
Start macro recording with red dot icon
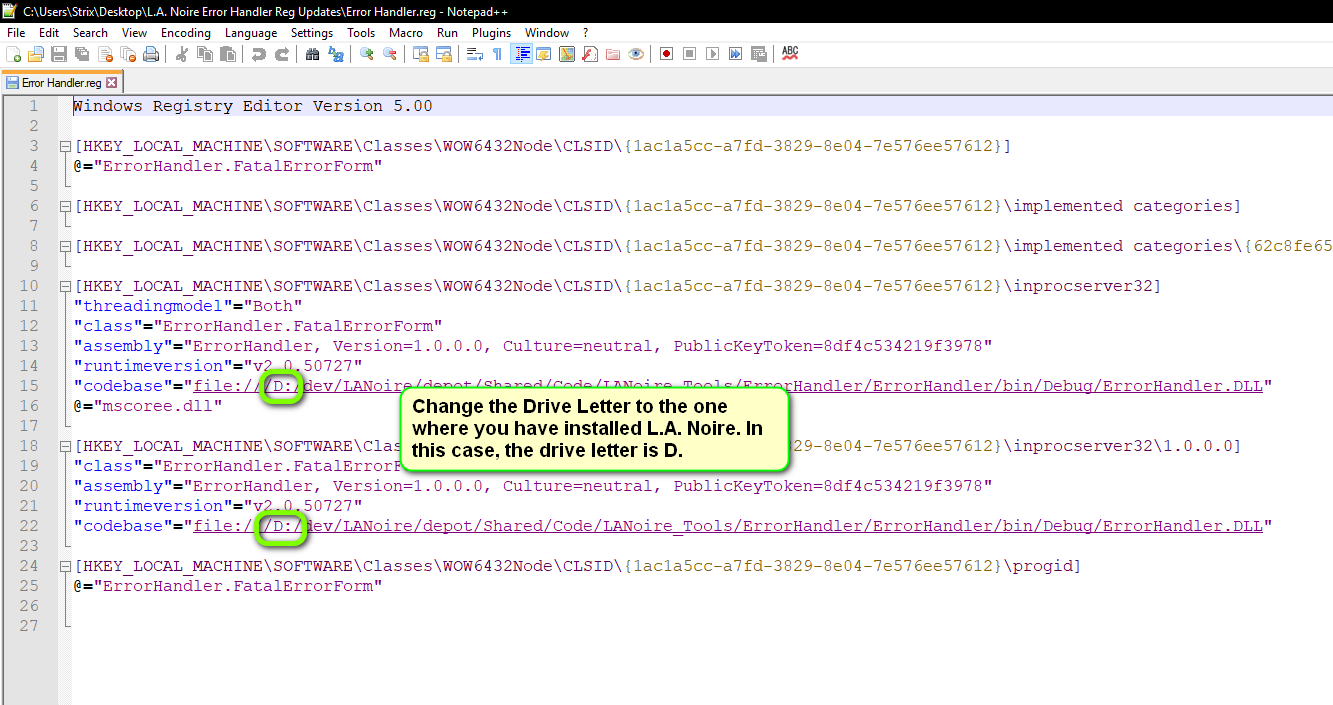pos(666,54)
